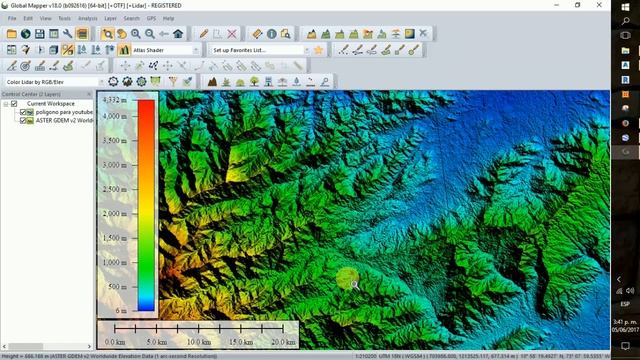Click the Lidar filter funnel icon
Image resolution: width=640 pixels, height=360 pixels.
(x=173, y=82)
